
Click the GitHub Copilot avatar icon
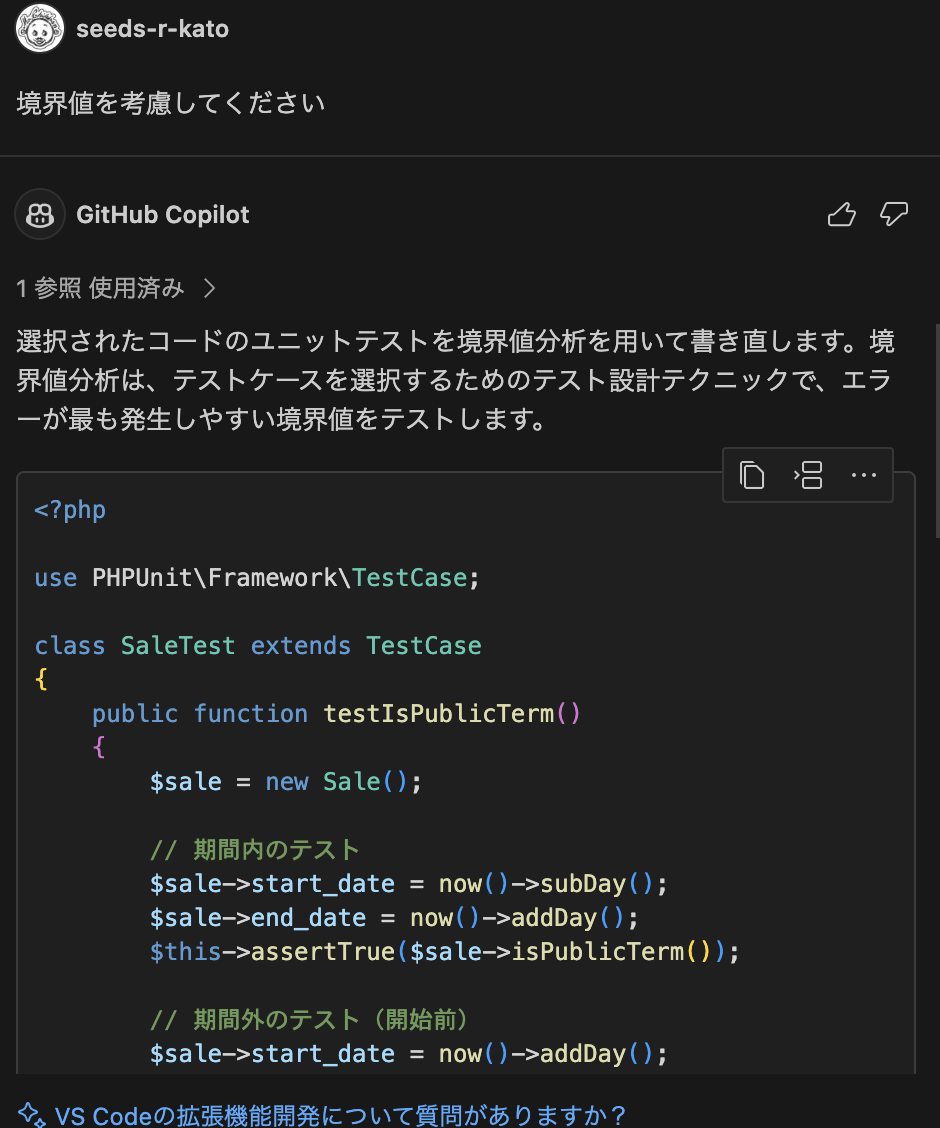click(x=40, y=215)
